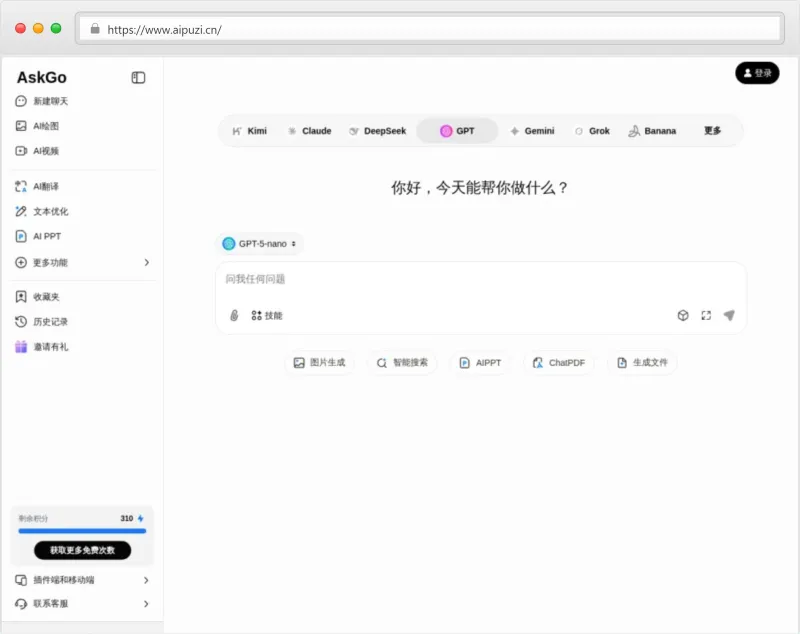The width and height of the screenshot is (800, 634).
Task: Click the 文本优化 pen icon
Action: coord(21,211)
